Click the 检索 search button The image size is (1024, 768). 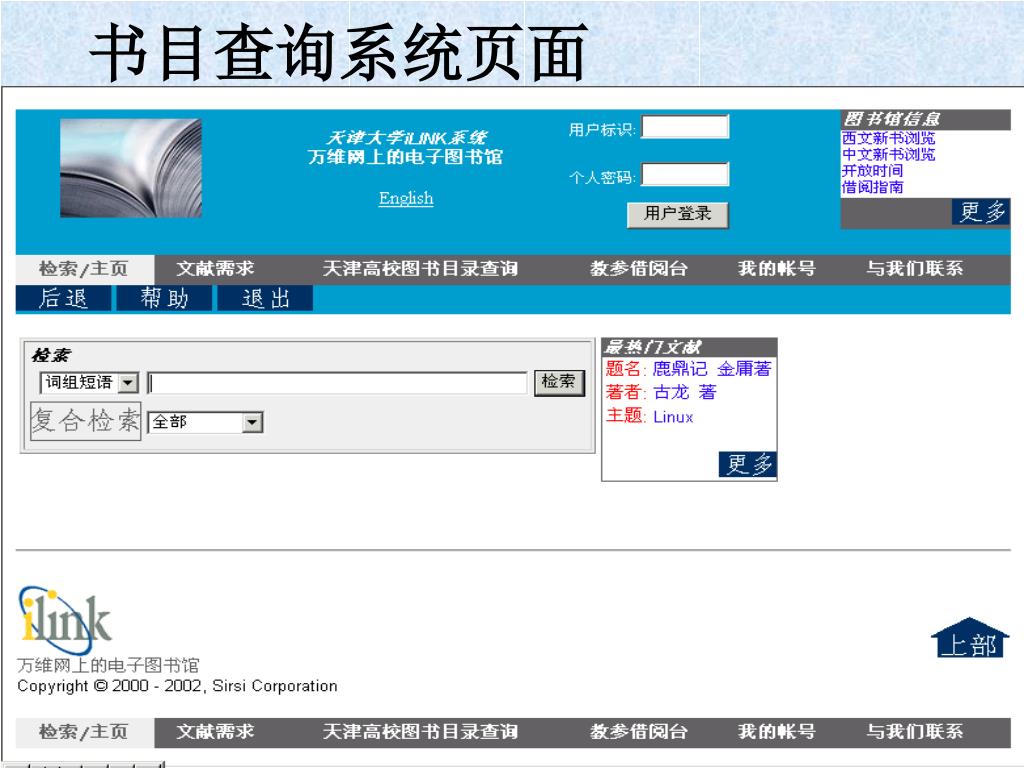[559, 382]
